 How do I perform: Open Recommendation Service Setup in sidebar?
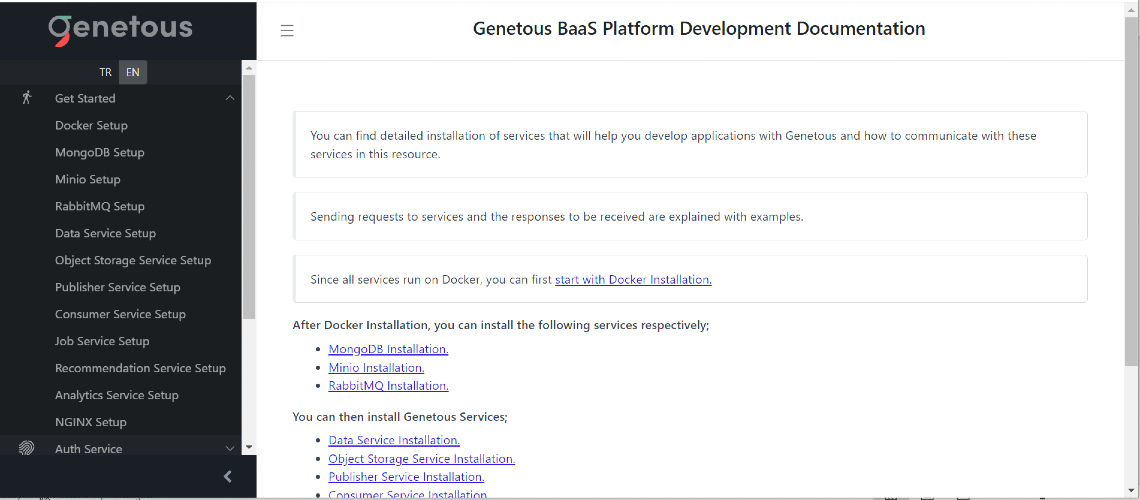pos(140,368)
